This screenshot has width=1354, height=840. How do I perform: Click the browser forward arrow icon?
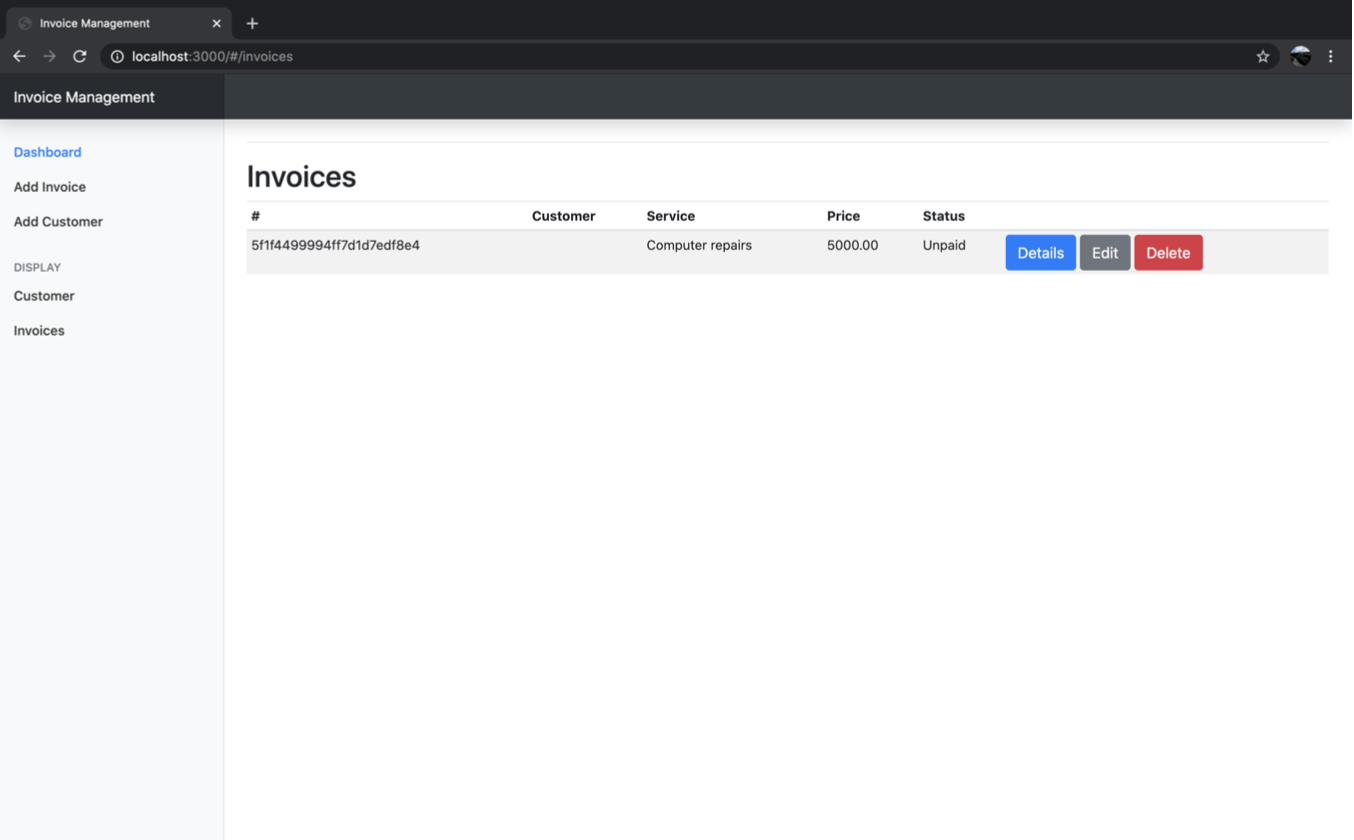tap(49, 56)
